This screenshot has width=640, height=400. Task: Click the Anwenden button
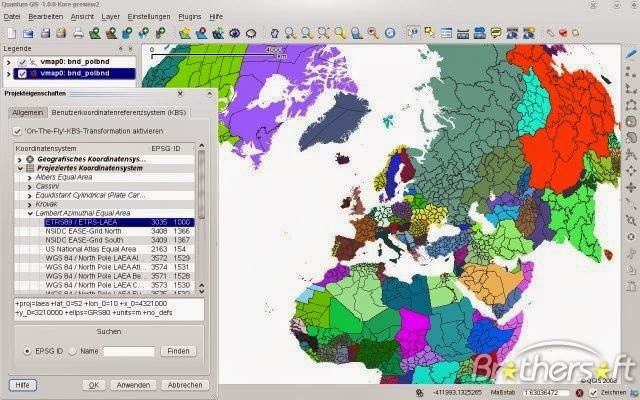coord(133,385)
